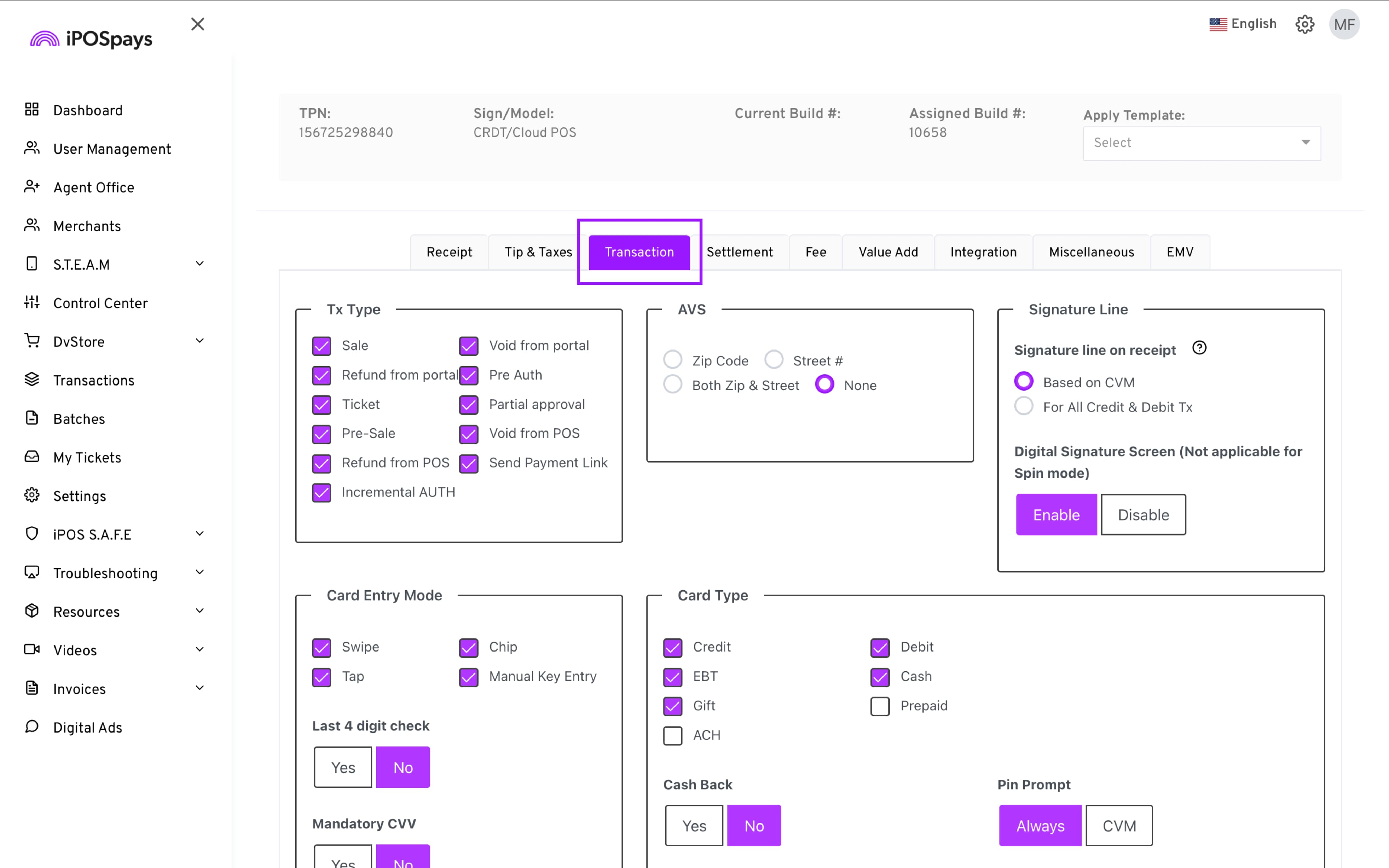Set Cash Back to Yes
Screen dimensions: 1389x868
[x=694, y=826]
